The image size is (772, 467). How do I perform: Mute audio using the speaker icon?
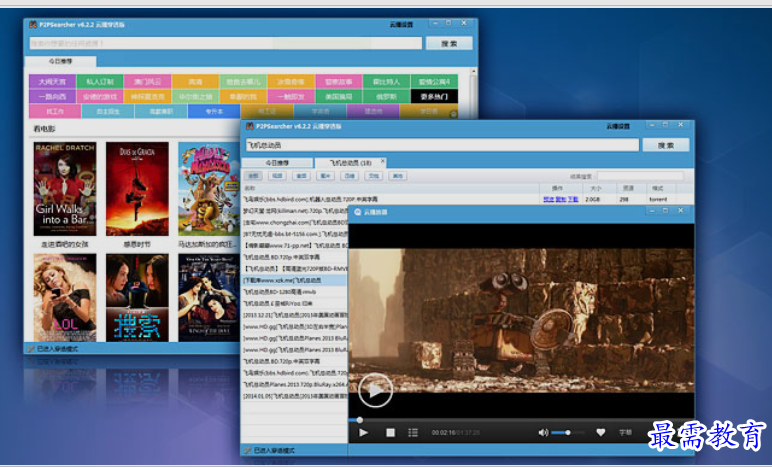coord(543,432)
